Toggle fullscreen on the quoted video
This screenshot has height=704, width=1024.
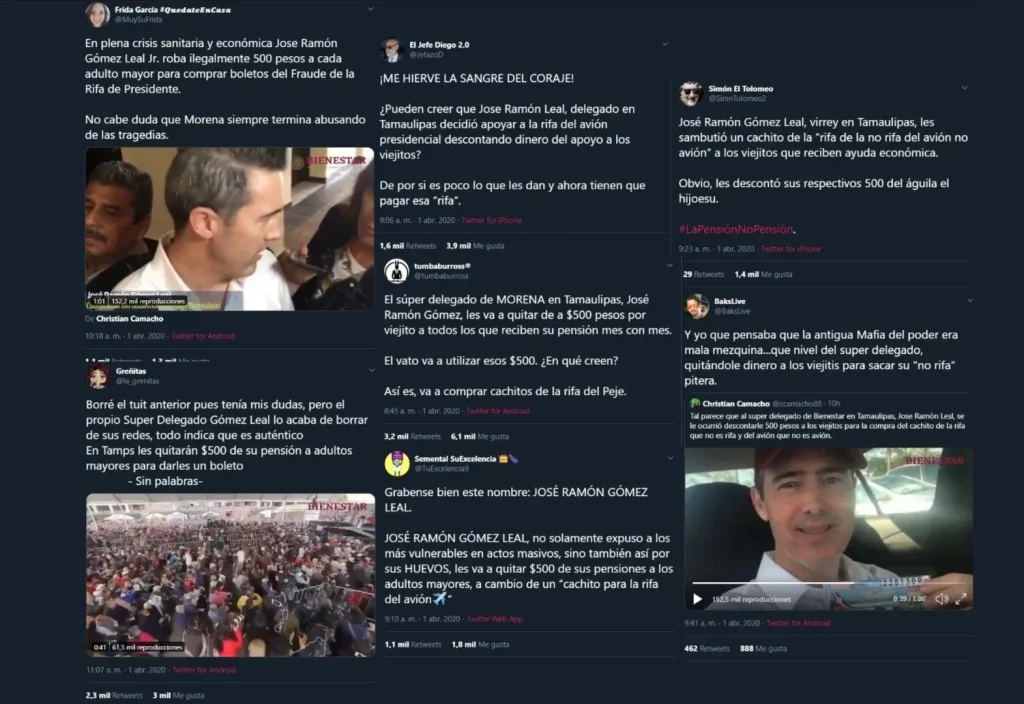pos(961,599)
